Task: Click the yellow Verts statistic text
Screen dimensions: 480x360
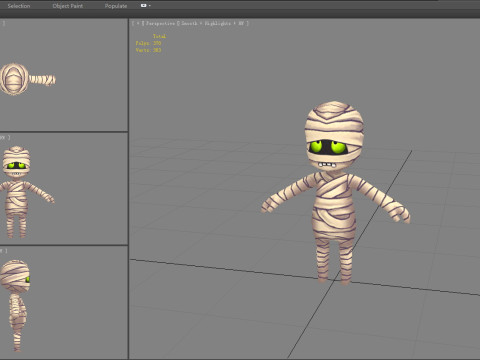Action: [x=148, y=50]
